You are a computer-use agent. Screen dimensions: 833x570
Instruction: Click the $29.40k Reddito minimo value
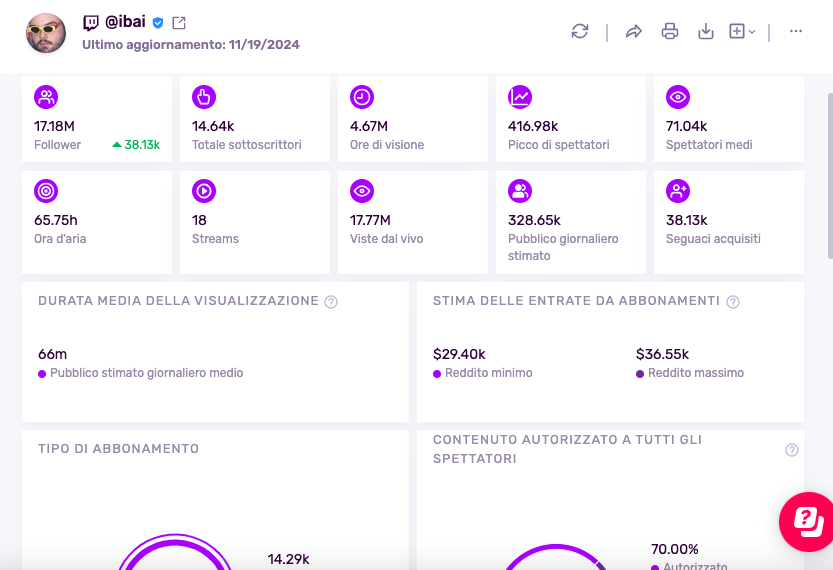coord(459,354)
